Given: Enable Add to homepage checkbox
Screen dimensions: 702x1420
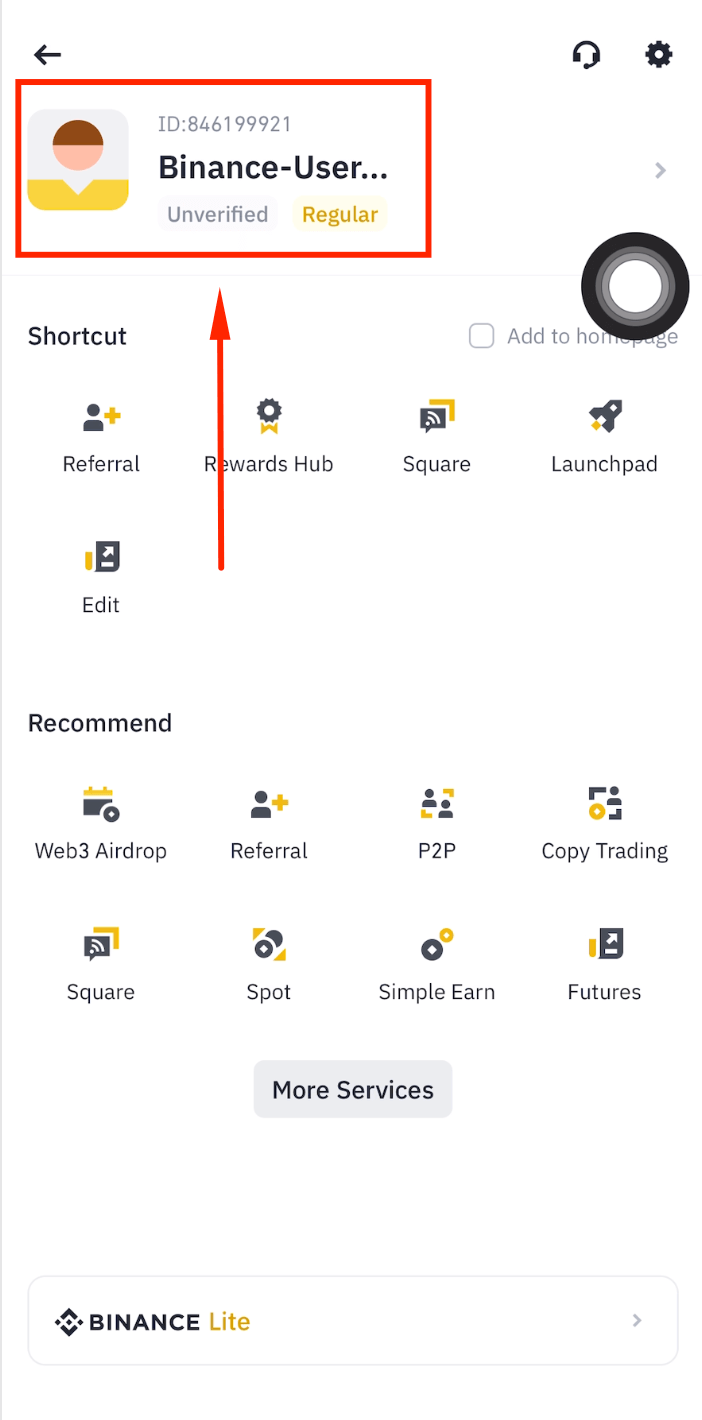Looking at the screenshot, I should click(482, 336).
